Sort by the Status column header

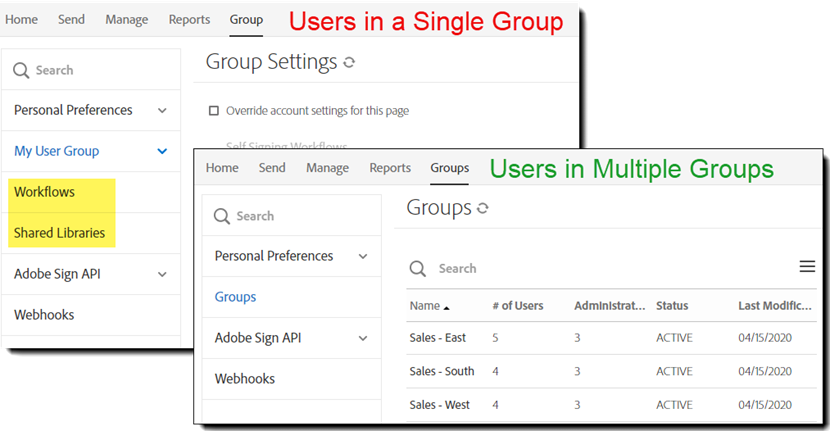coord(672,306)
